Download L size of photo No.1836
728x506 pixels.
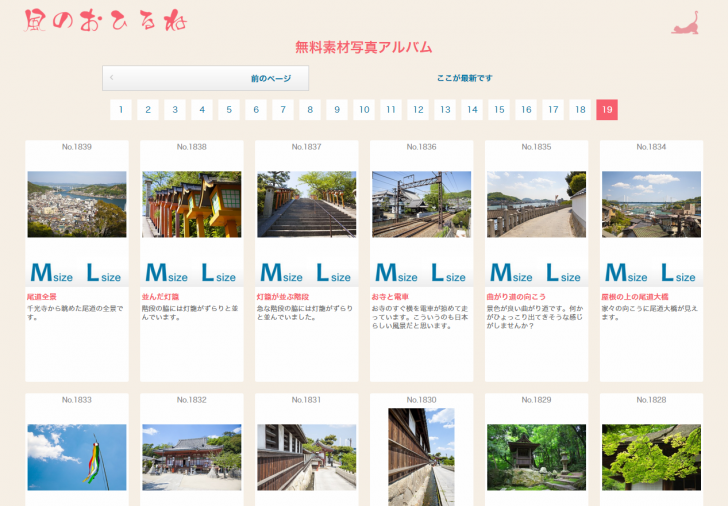pyautogui.click(x=448, y=272)
